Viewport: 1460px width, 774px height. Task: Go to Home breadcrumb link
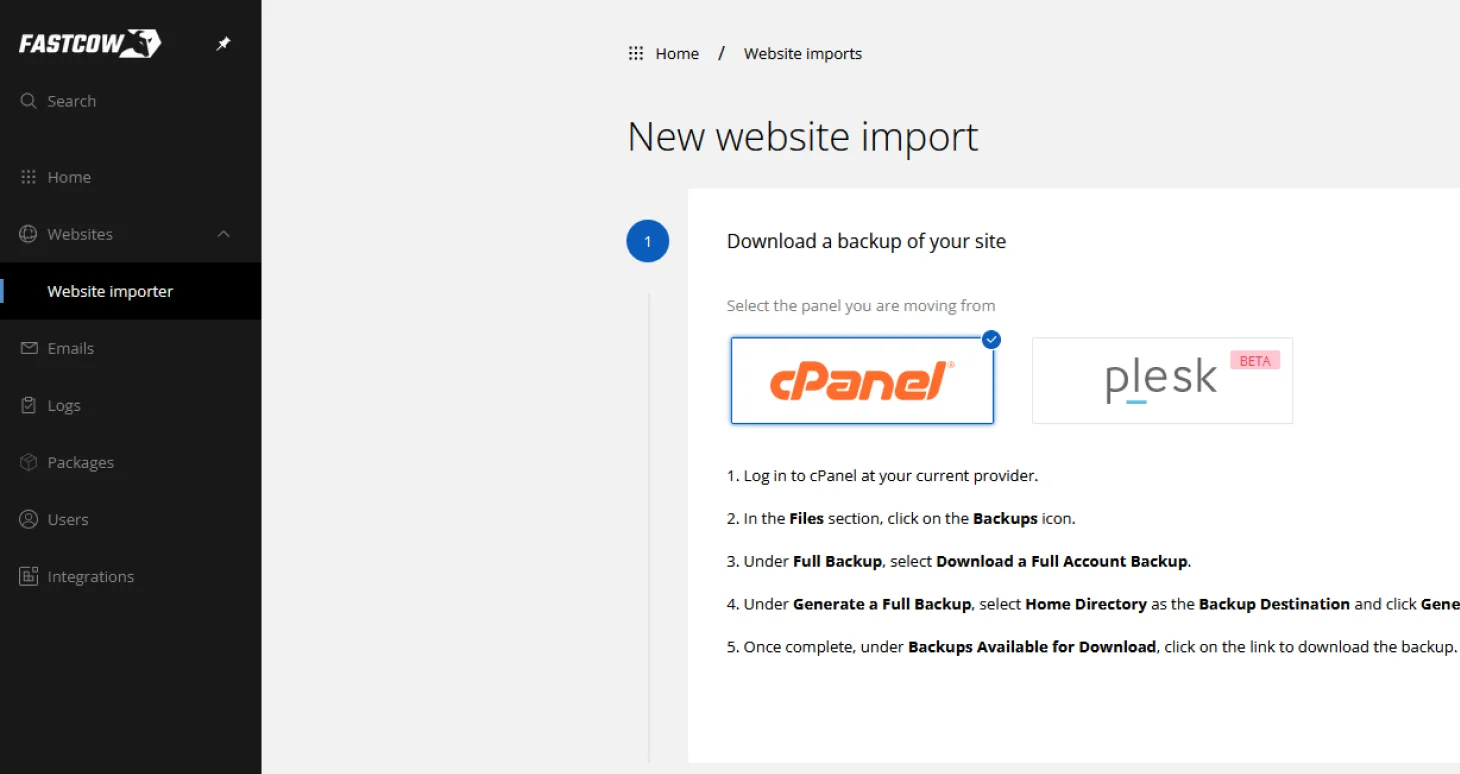(x=677, y=54)
